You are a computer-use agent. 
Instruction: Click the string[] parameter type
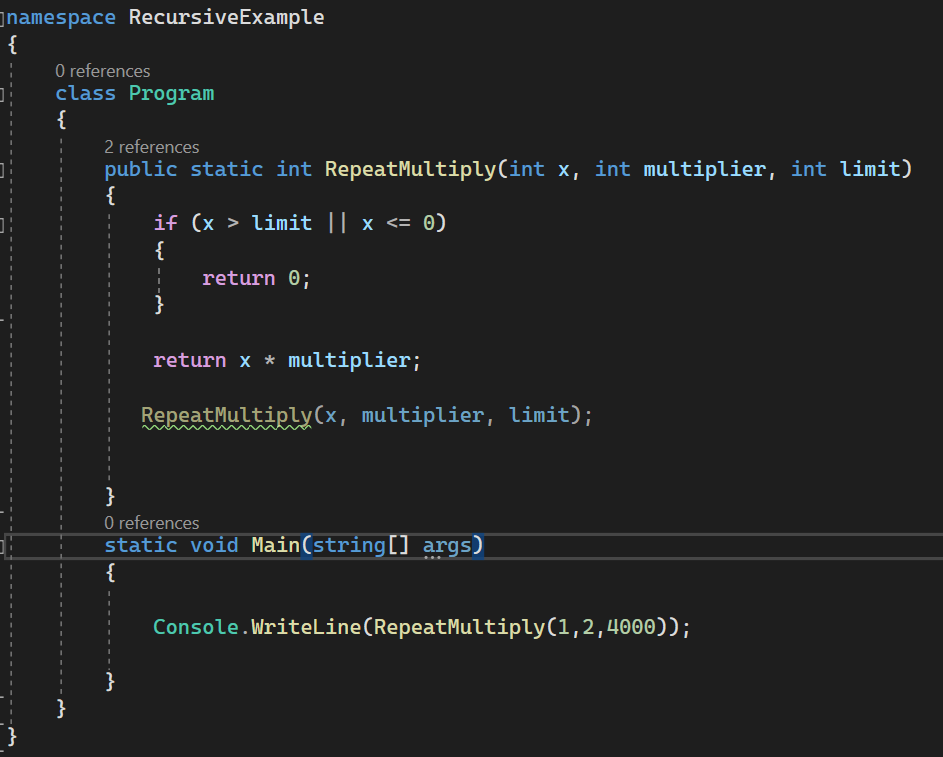point(361,546)
